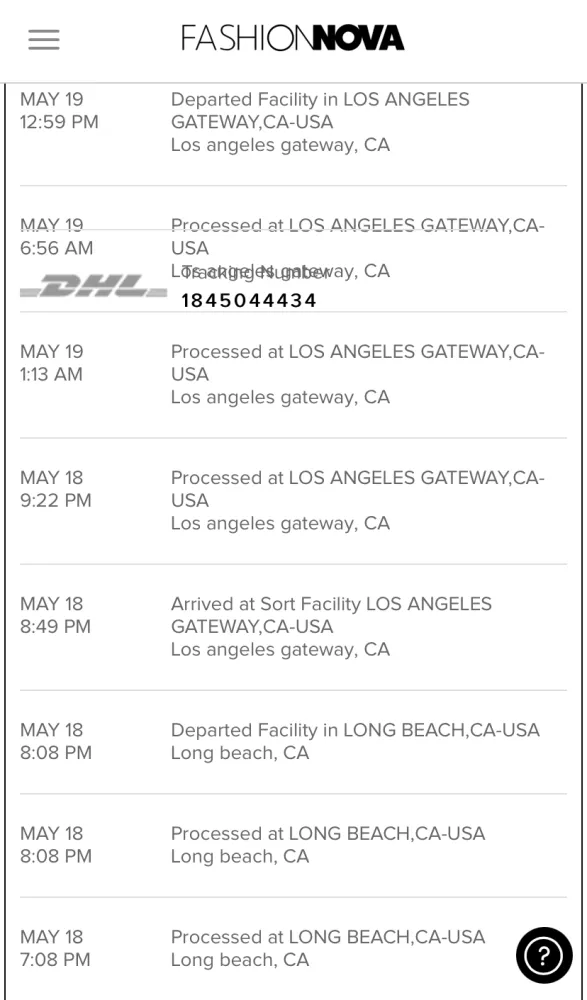Tap the Fashion Nova logo
Screen dimensions: 587x1000
click(x=293, y=38)
